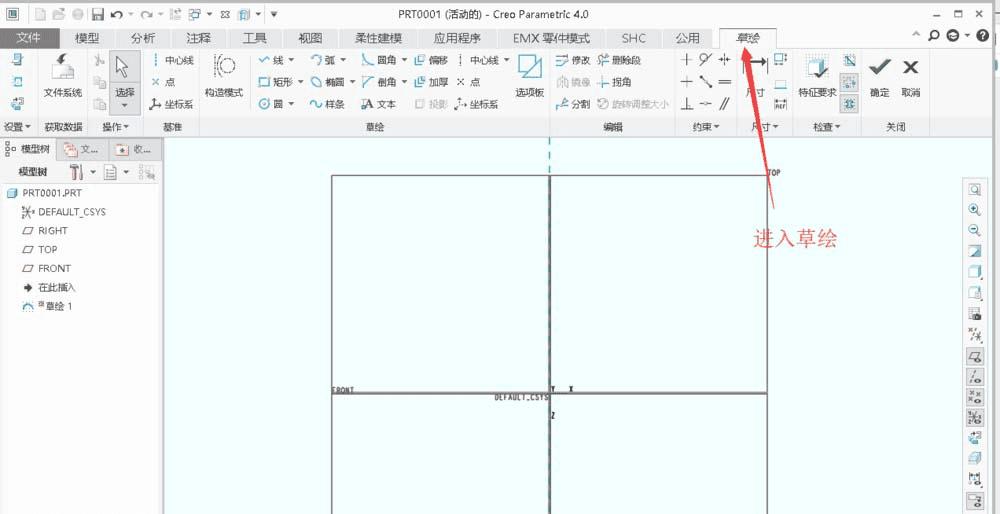Click the Save icon in quick access toolbar
Screen dimensions: 1000x514
click(98, 14)
